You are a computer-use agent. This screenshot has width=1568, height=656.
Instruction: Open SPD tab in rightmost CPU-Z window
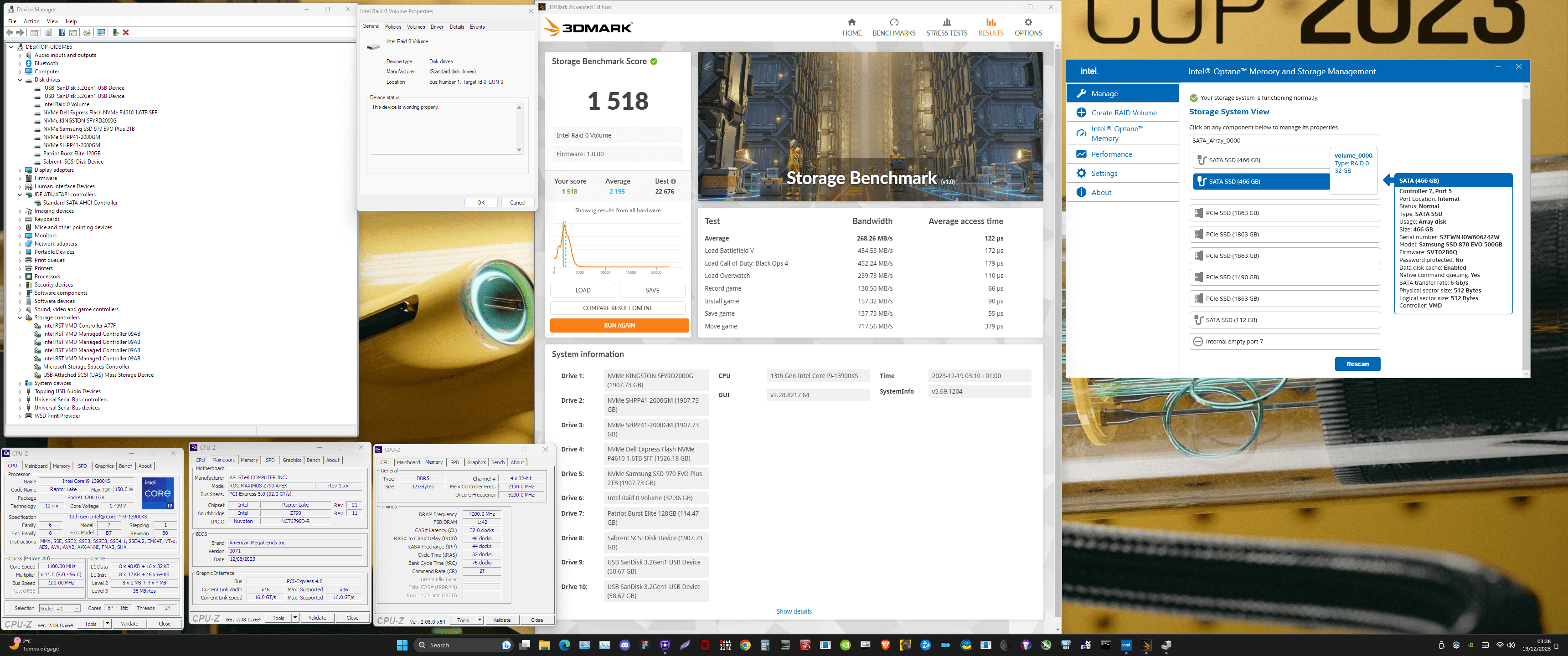pos(455,462)
